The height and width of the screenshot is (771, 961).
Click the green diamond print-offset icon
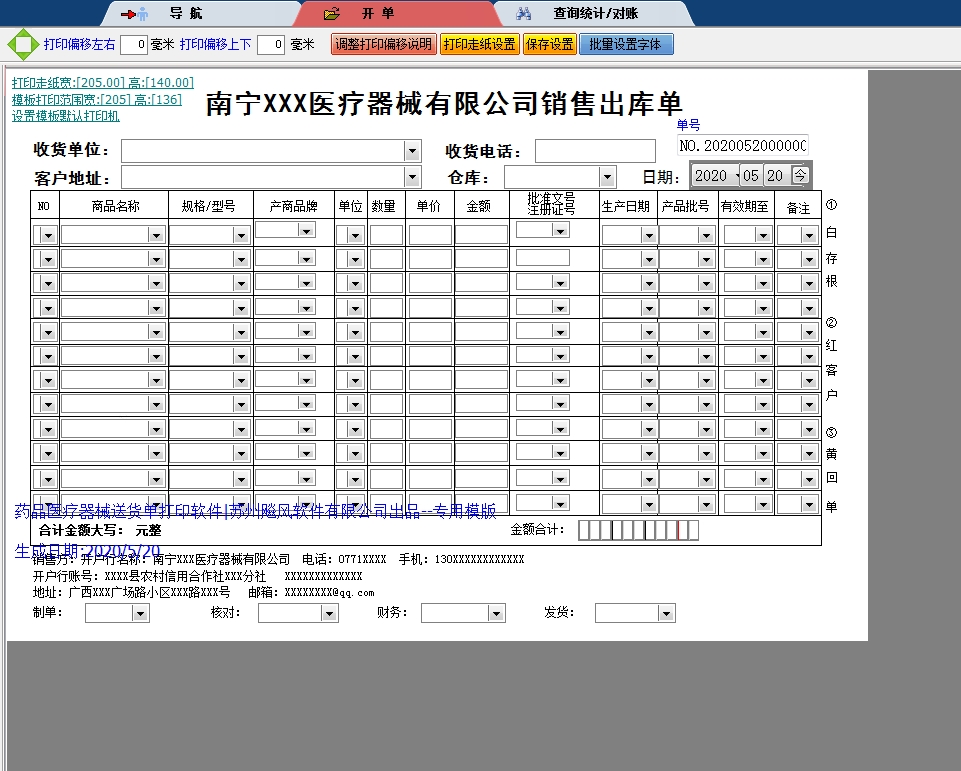coord(21,45)
